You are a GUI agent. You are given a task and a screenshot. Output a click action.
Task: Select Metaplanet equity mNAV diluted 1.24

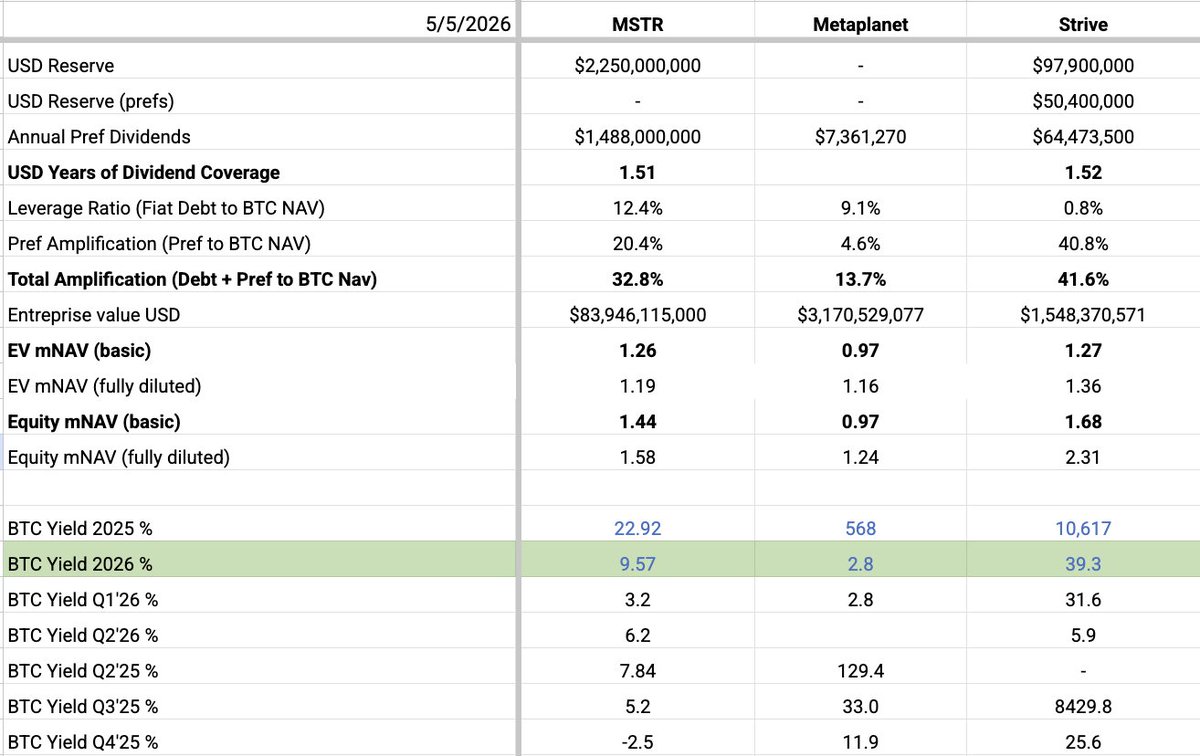[860, 458]
